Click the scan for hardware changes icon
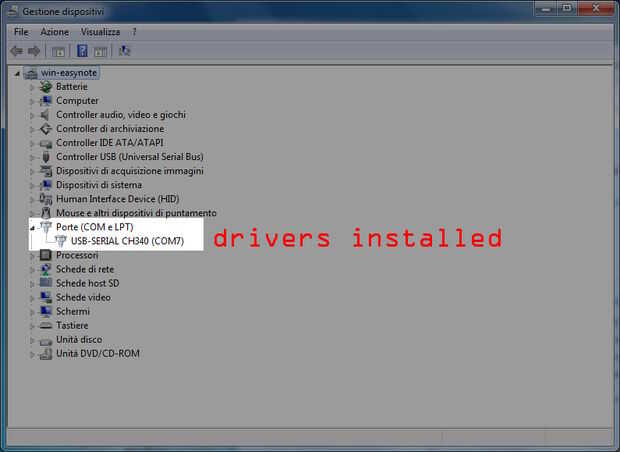The height and width of the screenshot is (452, 620). click(124, 51)
